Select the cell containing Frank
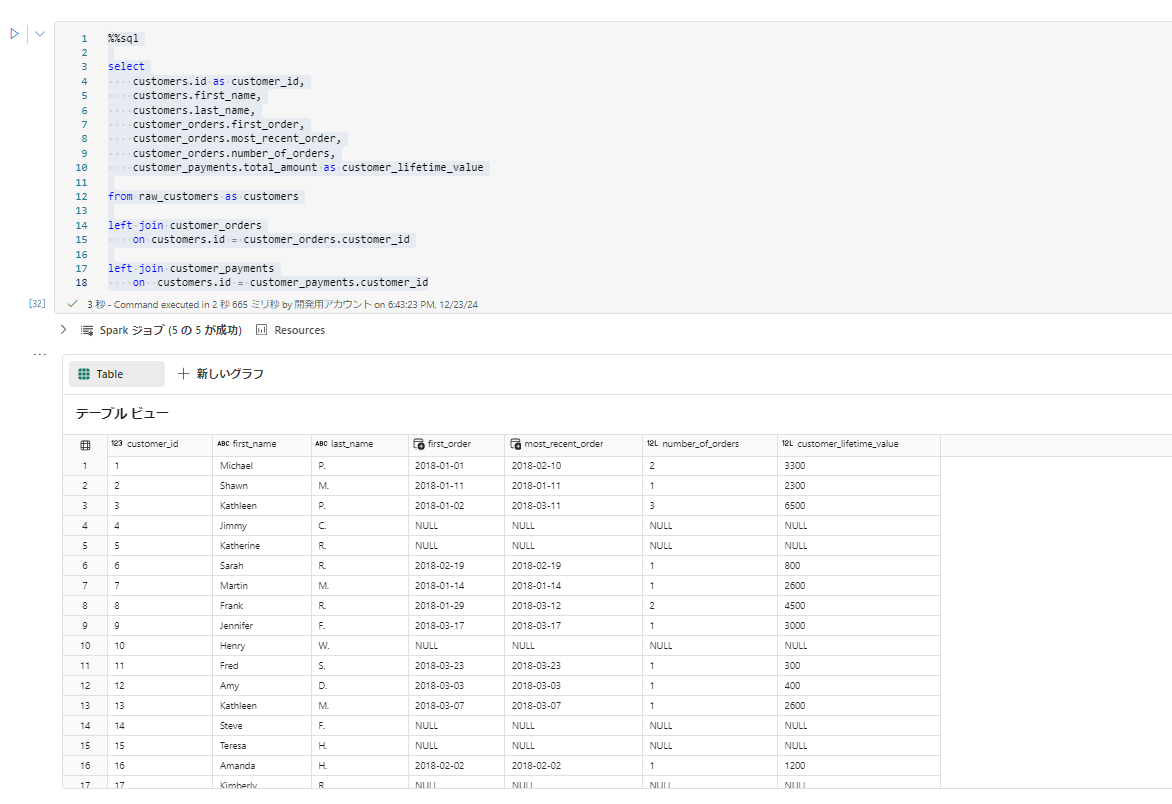This screenshot has height=804, width=1172. [x=262, y=606]
